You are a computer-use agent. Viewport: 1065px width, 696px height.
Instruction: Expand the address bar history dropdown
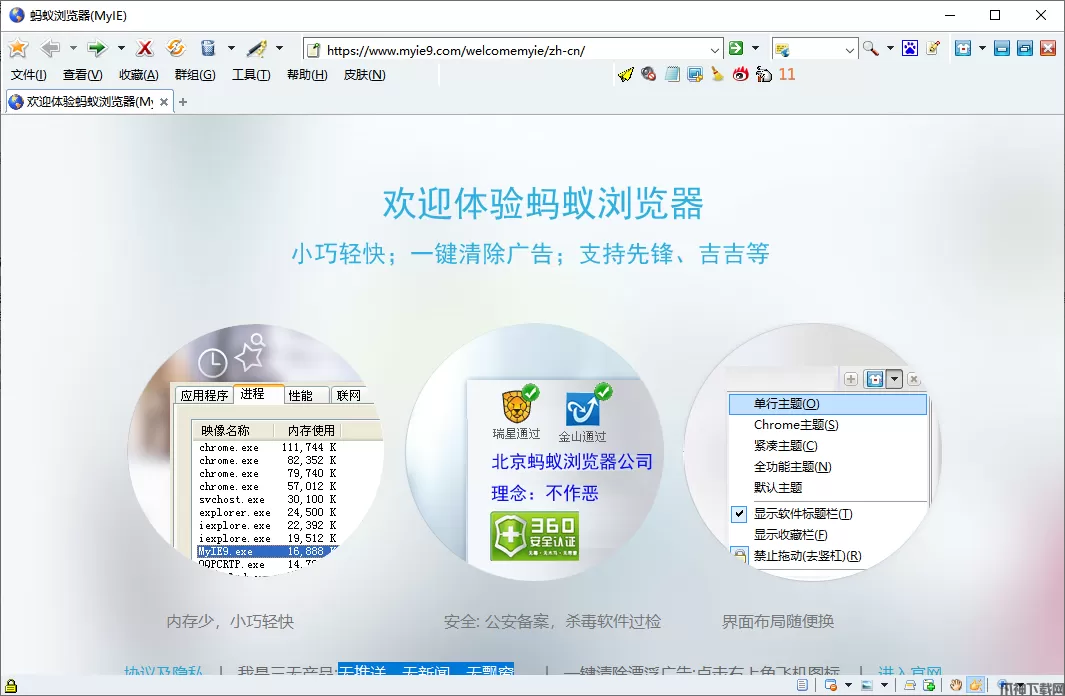(x=715, y=50)
